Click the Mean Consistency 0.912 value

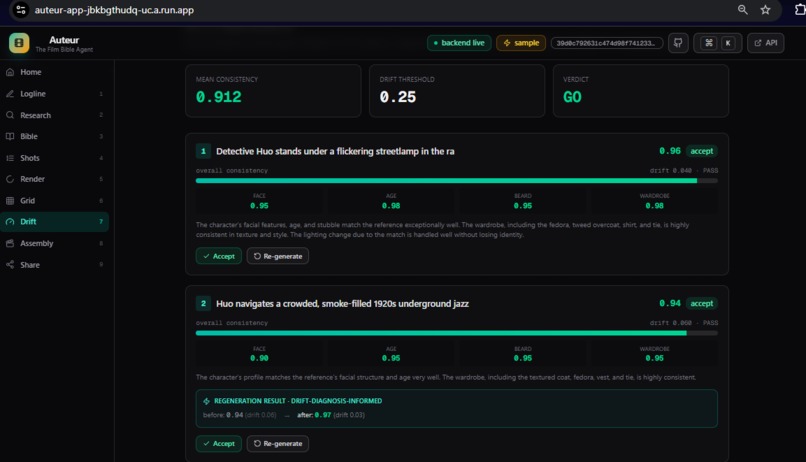tap(218, 97)
